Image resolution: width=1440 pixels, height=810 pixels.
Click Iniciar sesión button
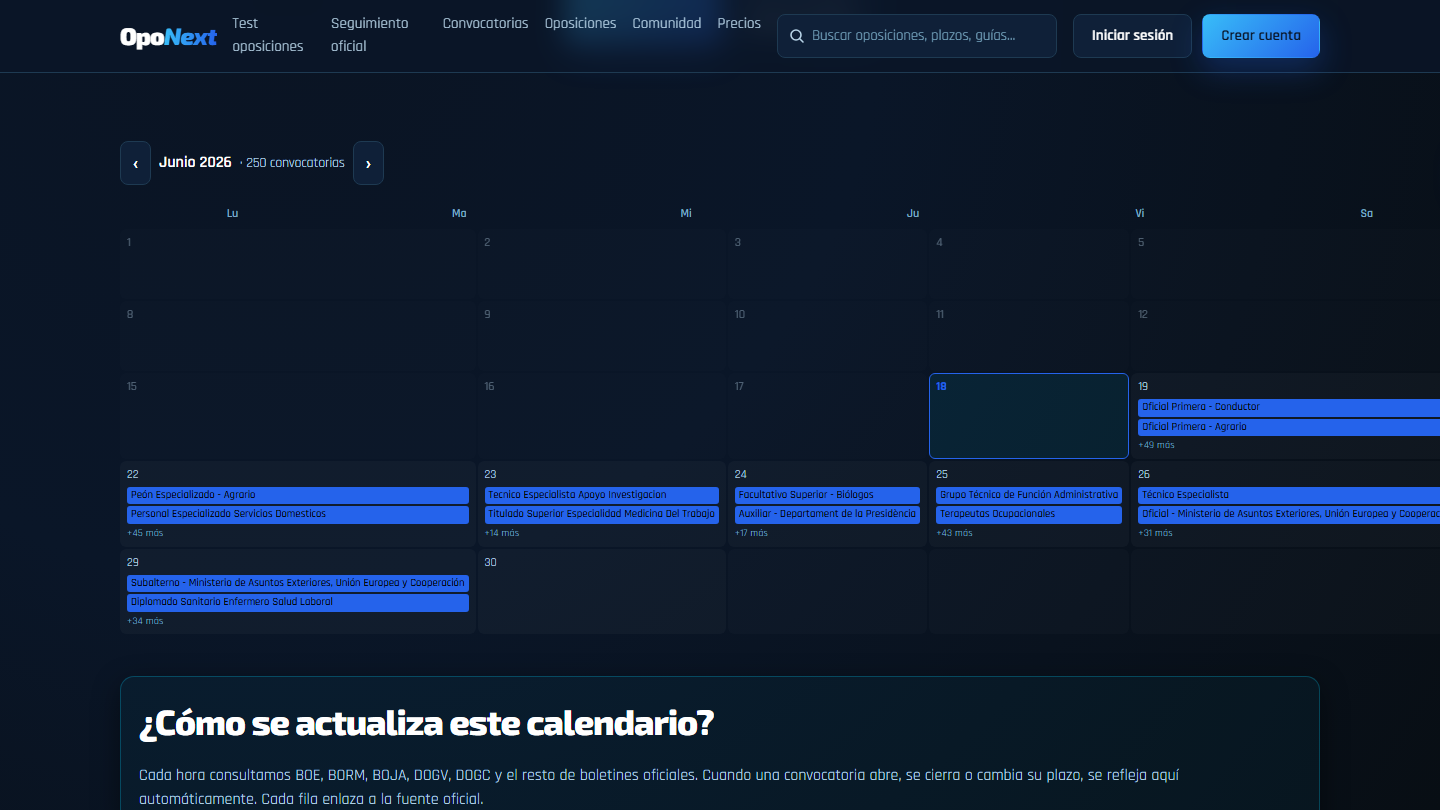pos(1132,36)
